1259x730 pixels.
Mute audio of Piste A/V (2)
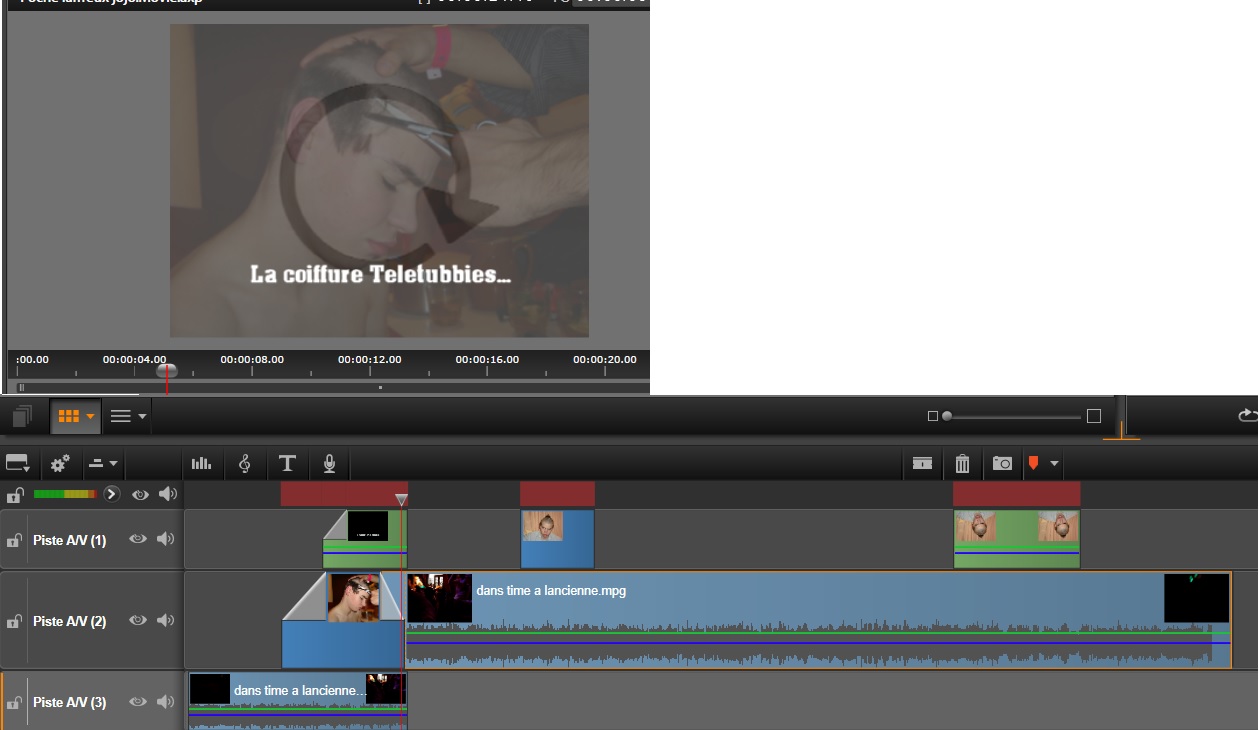(165, 620)
